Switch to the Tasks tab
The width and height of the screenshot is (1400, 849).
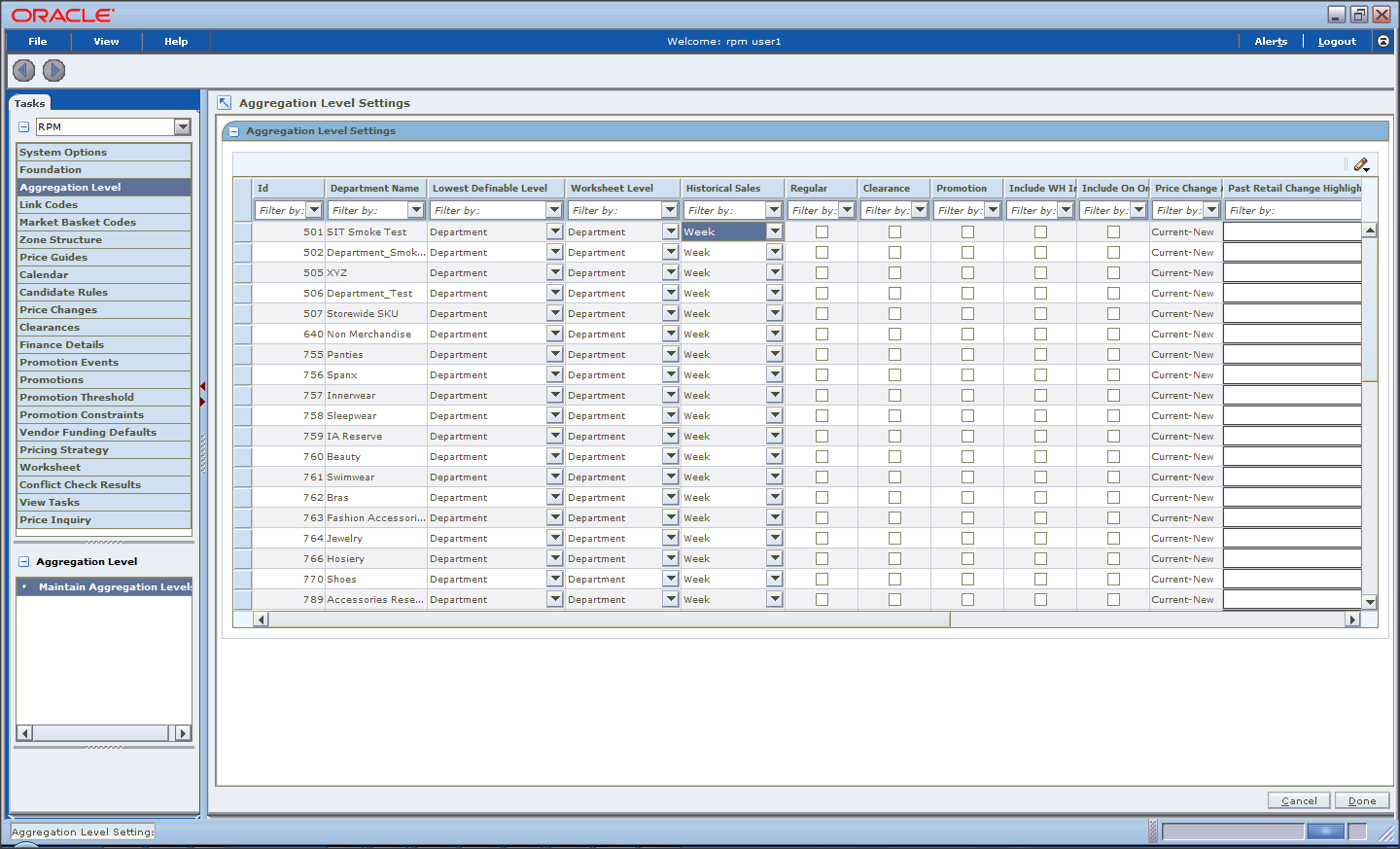coord(29,102)
